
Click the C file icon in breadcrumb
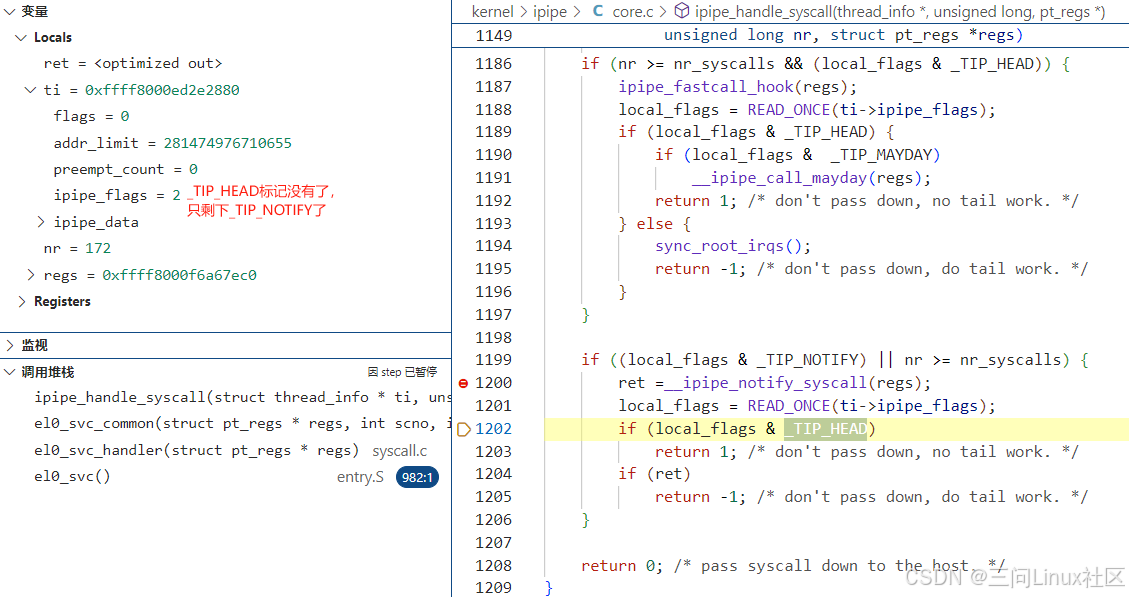(x=598, y=12)
